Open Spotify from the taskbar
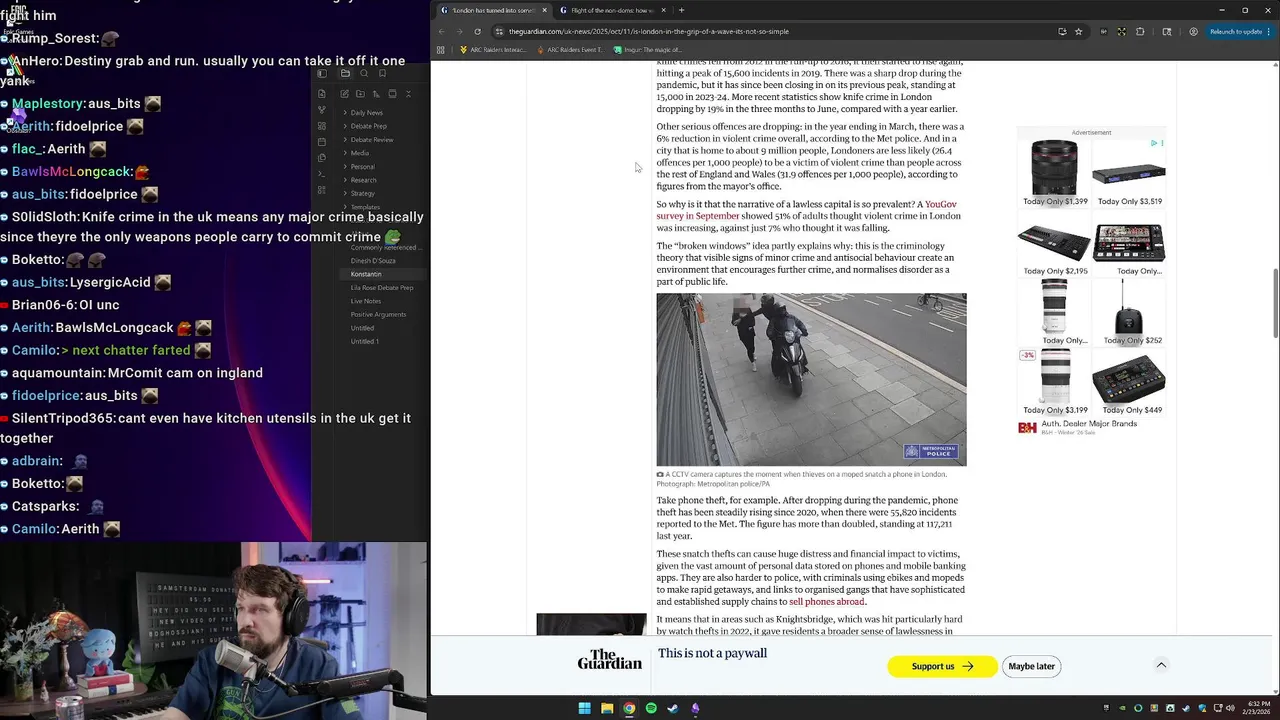Screen dimensions: 1280x720 651,708
